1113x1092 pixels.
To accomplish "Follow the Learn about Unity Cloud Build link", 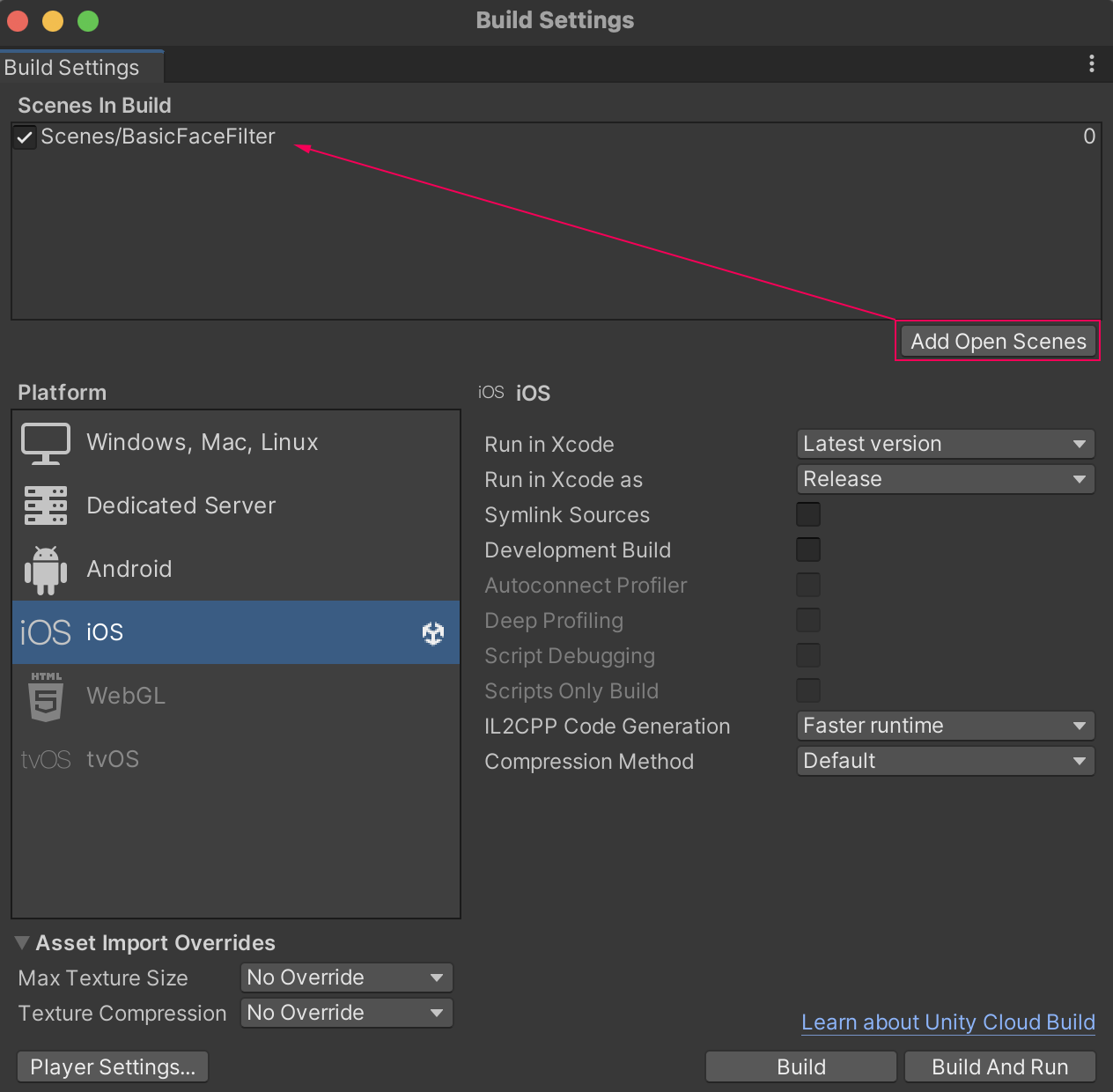I will (x=947, y=1022).
